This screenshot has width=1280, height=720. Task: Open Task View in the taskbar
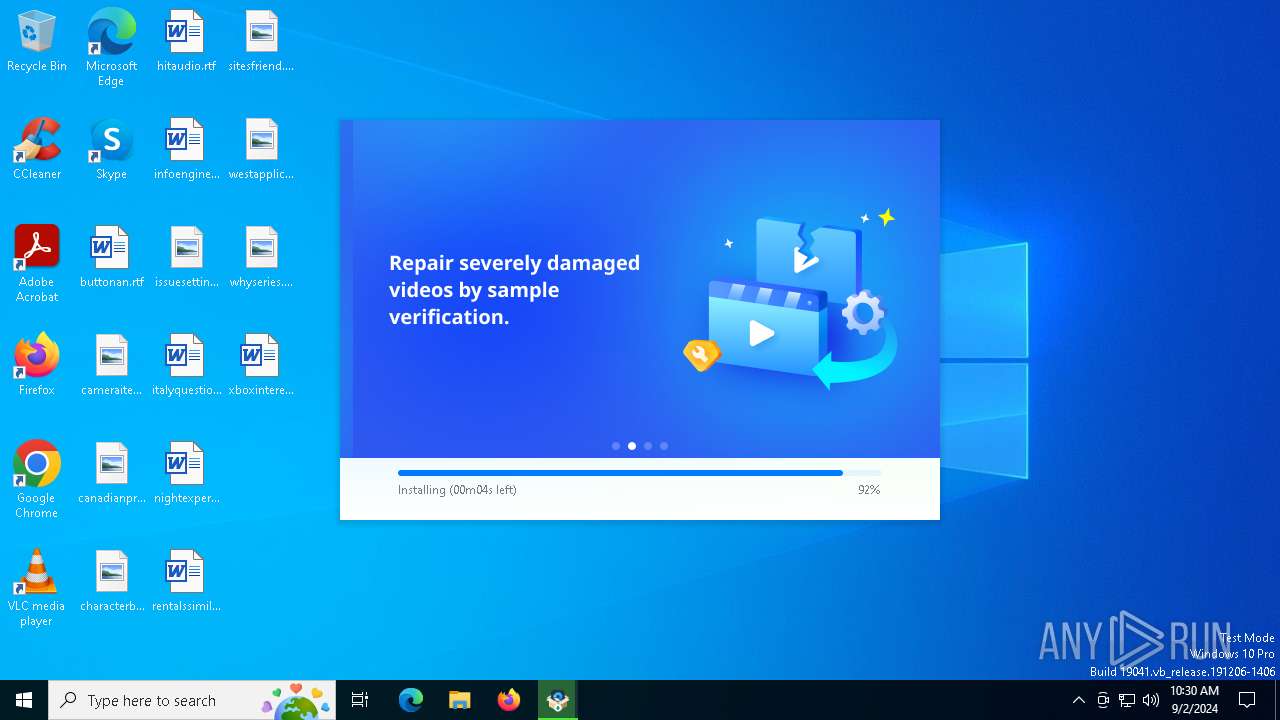click(x=360, y=700)
